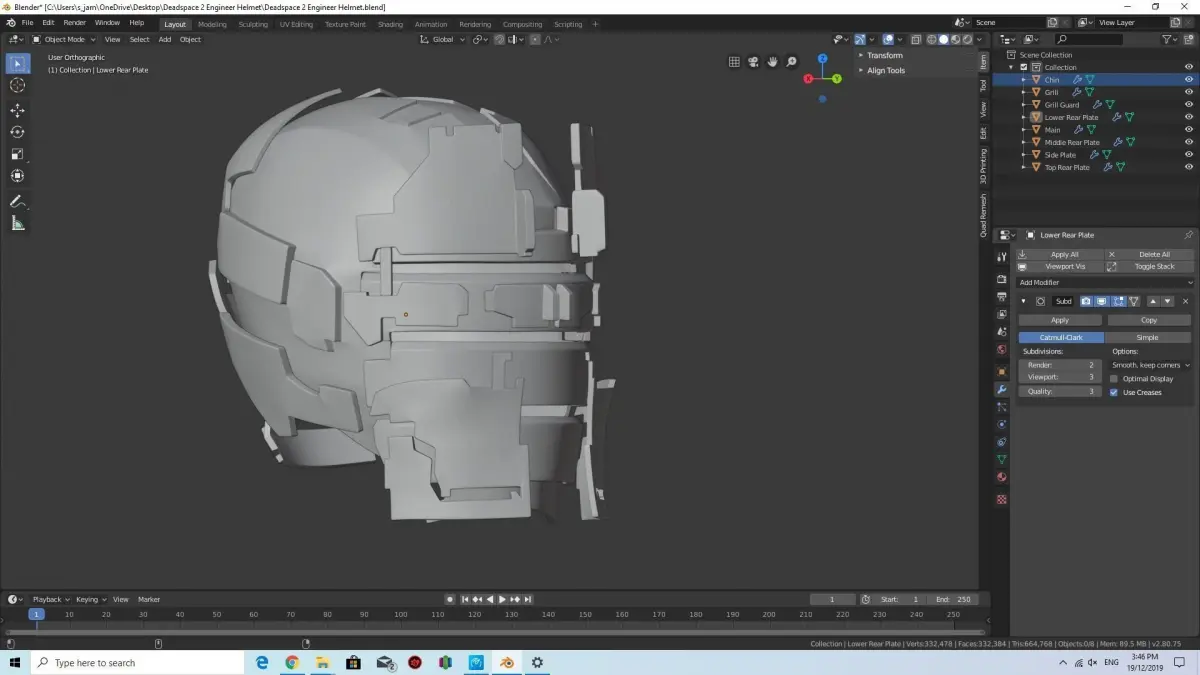Select the Move tool in the left toolbar
The image size is (1200, 675).
(x=17, y=110)
